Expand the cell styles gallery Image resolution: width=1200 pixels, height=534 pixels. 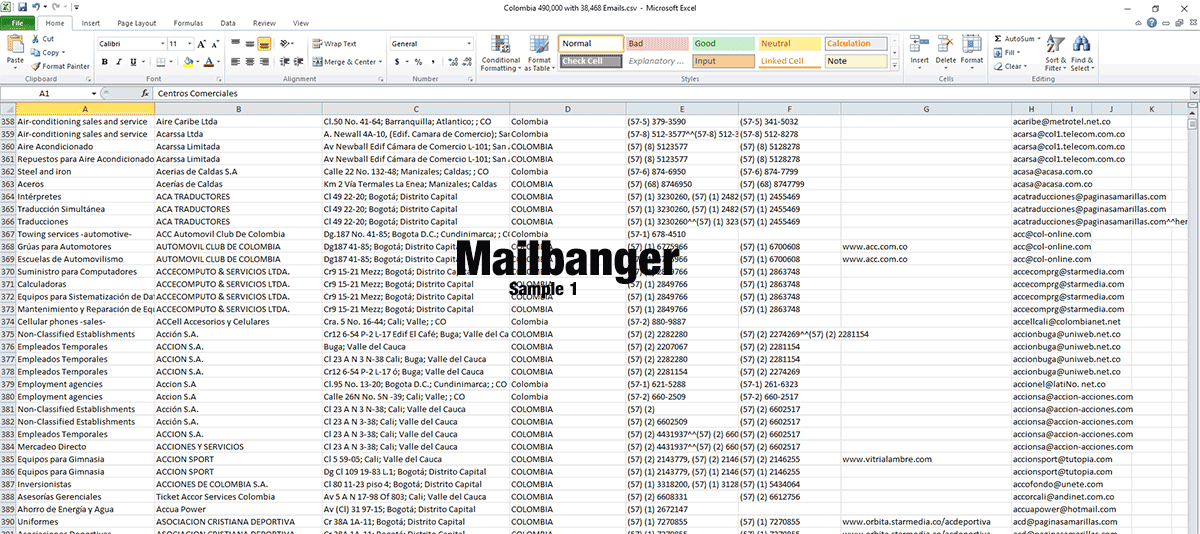click(x=893, y=63)
